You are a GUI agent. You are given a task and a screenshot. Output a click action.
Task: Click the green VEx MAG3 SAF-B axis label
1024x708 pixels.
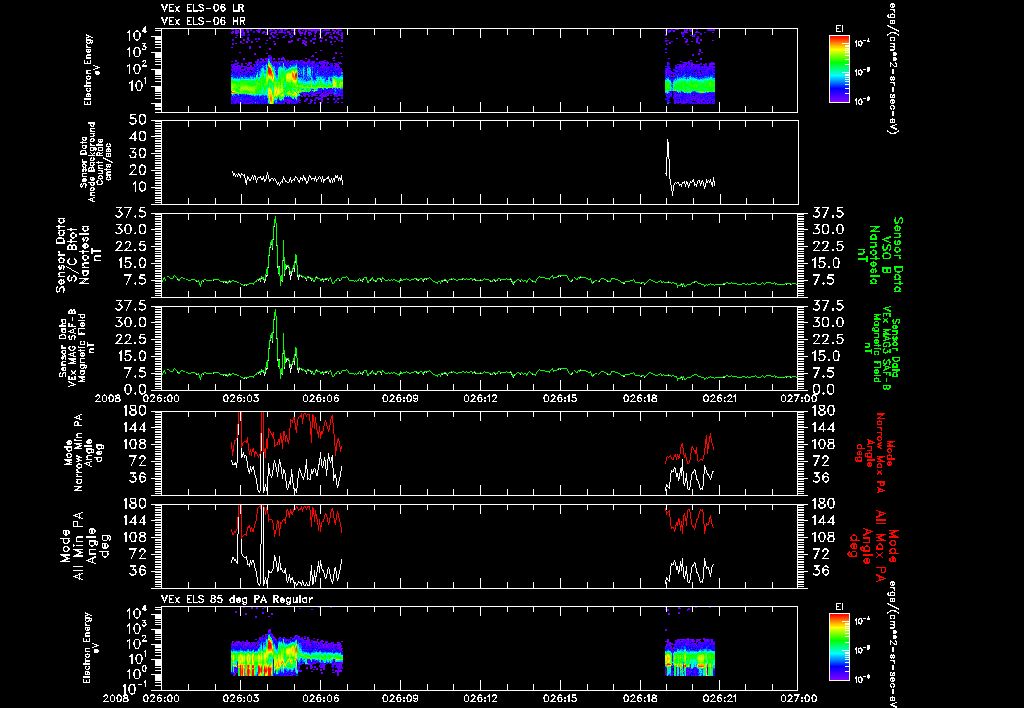click(x=882, y=347)
